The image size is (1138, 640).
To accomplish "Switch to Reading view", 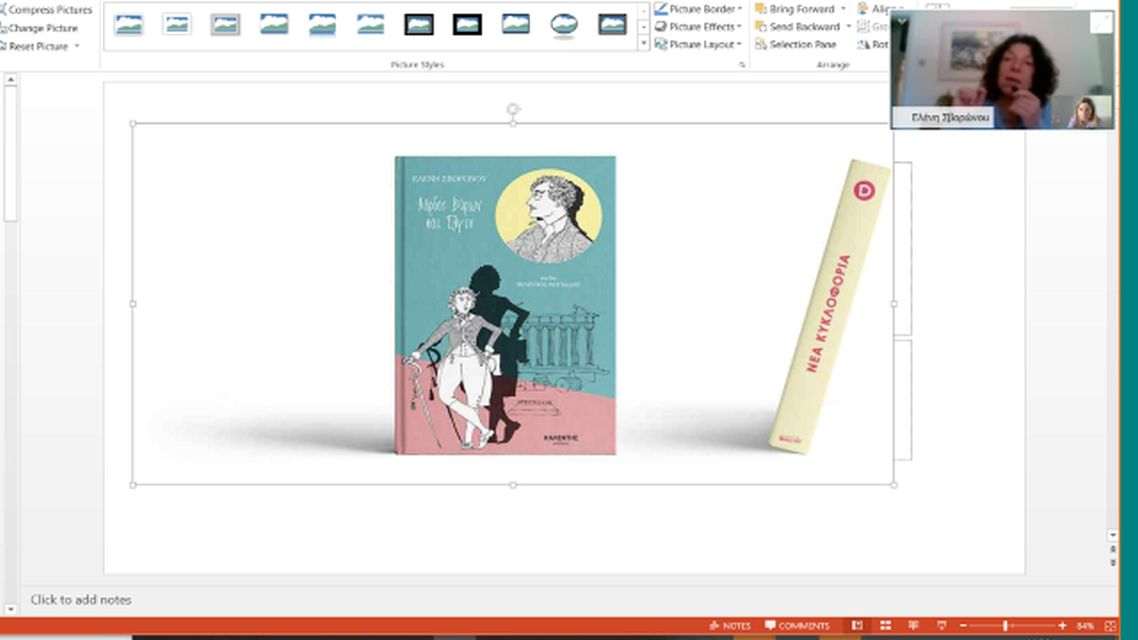I will click(x=913, y=625).
